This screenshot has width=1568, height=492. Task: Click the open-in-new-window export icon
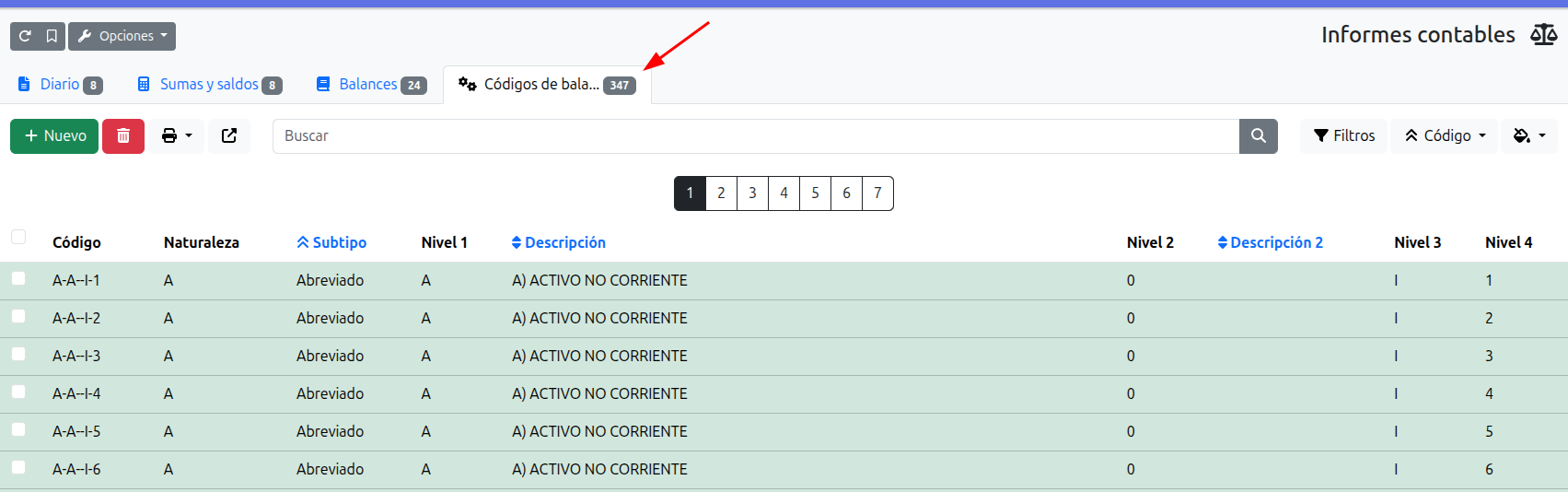pos(229,136)
